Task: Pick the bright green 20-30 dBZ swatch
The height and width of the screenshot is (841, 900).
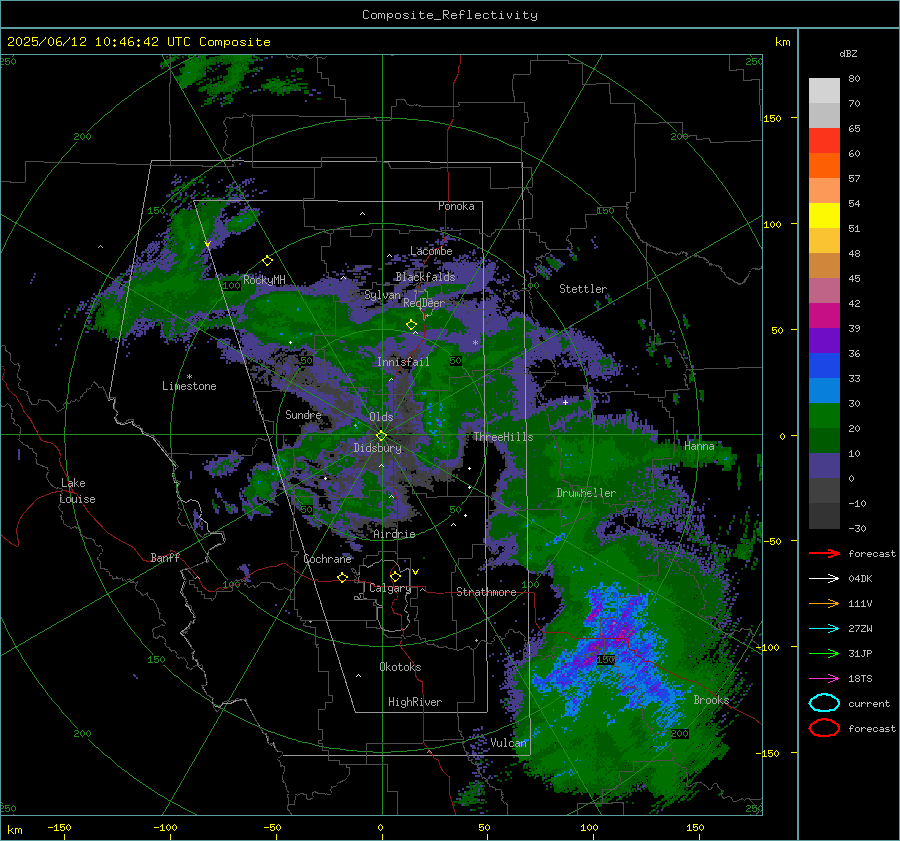Action: click(x=824, y=416)
